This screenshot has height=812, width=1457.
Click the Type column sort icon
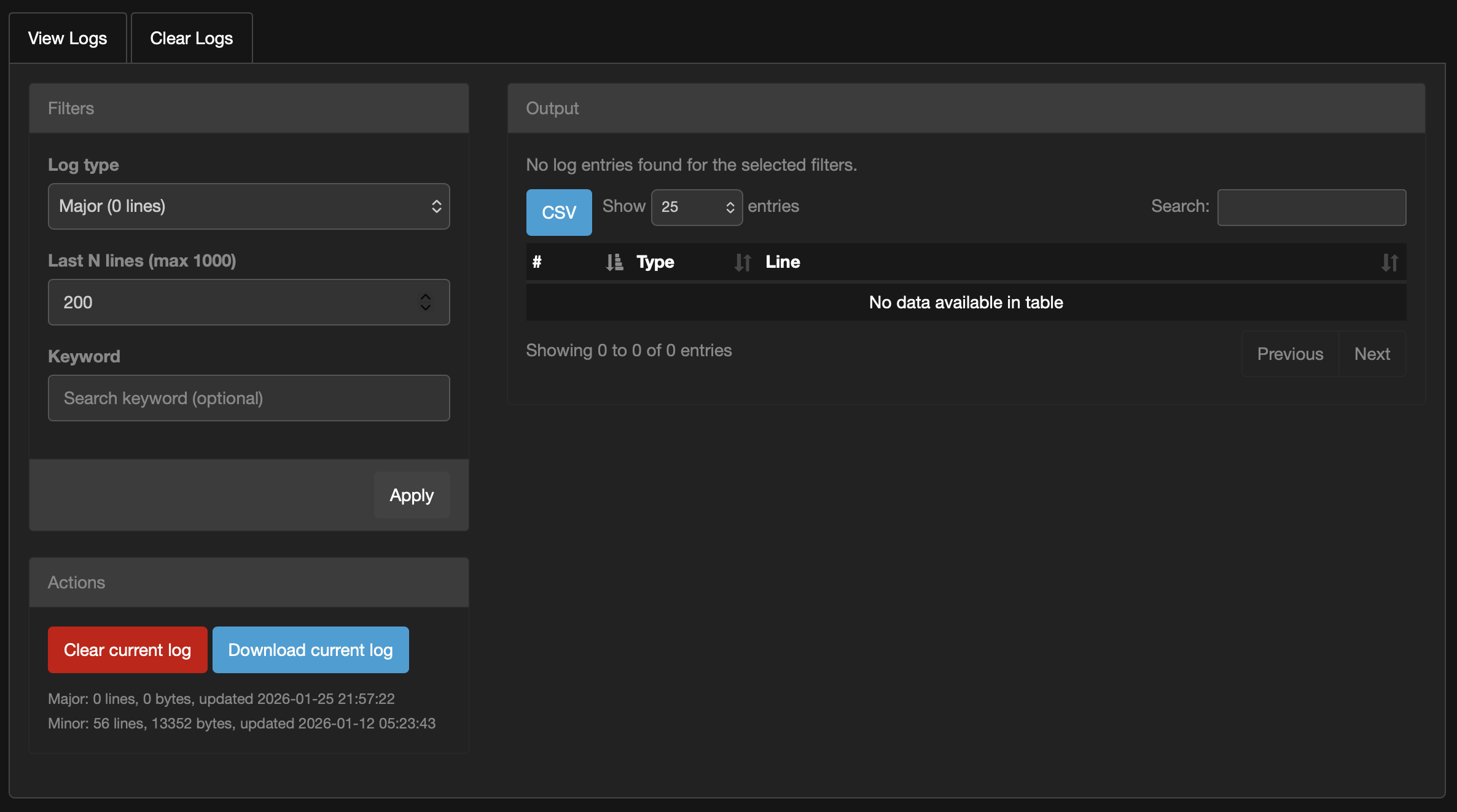pos(743,262)
